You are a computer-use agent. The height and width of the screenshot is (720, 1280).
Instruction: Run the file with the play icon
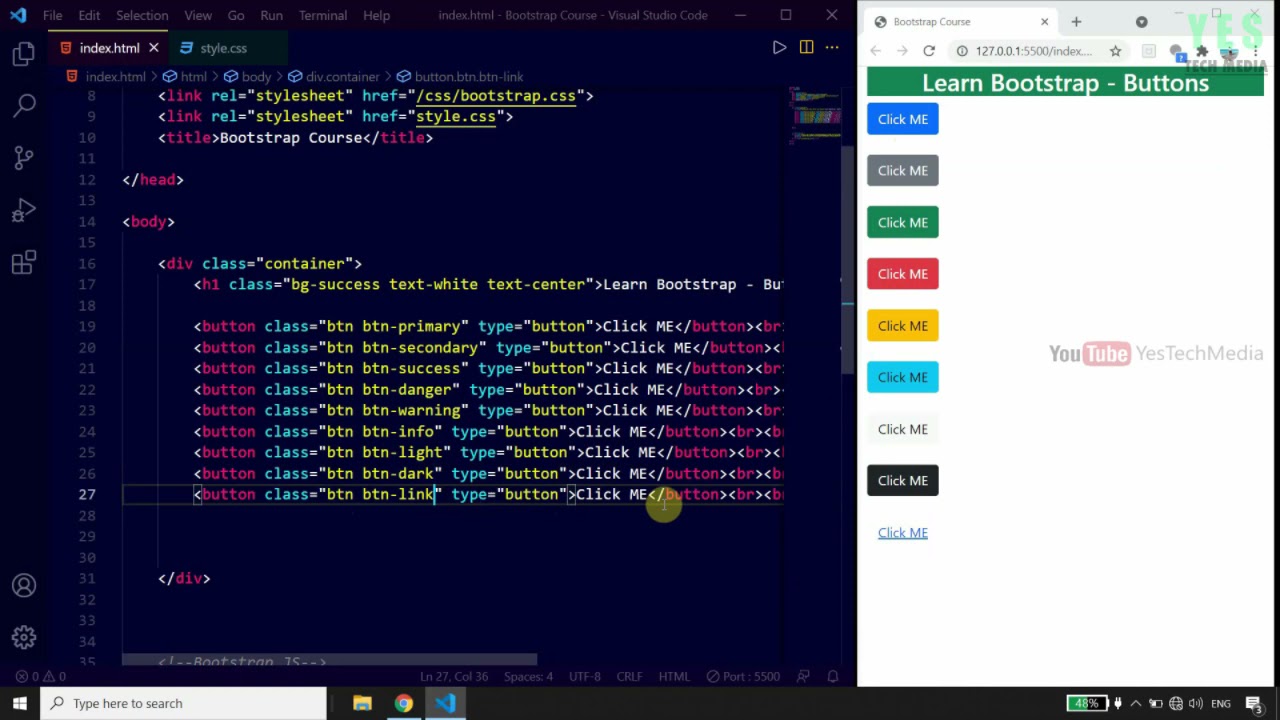click(x=779, y=47)
